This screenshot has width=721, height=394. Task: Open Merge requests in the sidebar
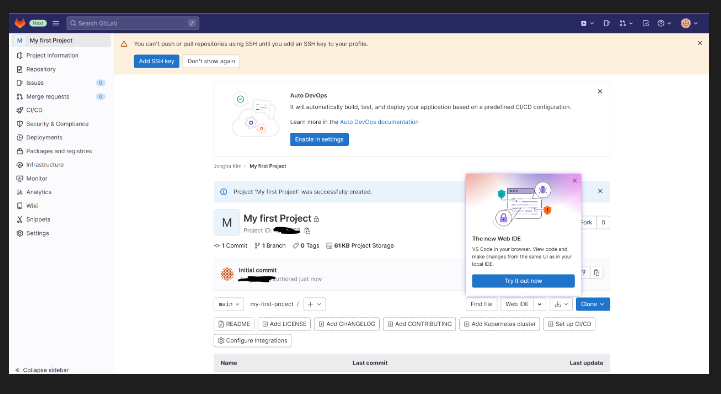point(62,97)
